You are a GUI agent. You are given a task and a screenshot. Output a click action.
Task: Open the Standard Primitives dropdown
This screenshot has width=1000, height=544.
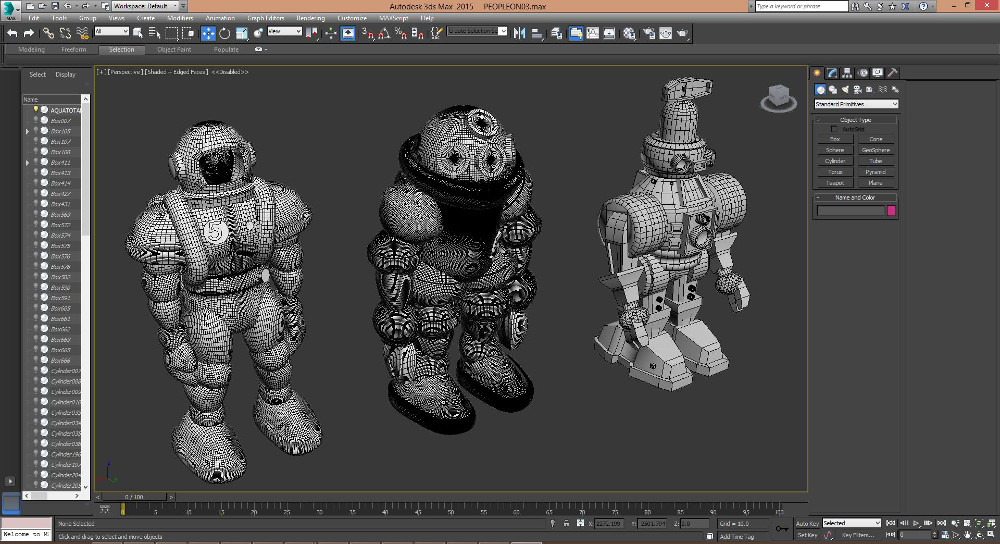(x=856, y=104)
